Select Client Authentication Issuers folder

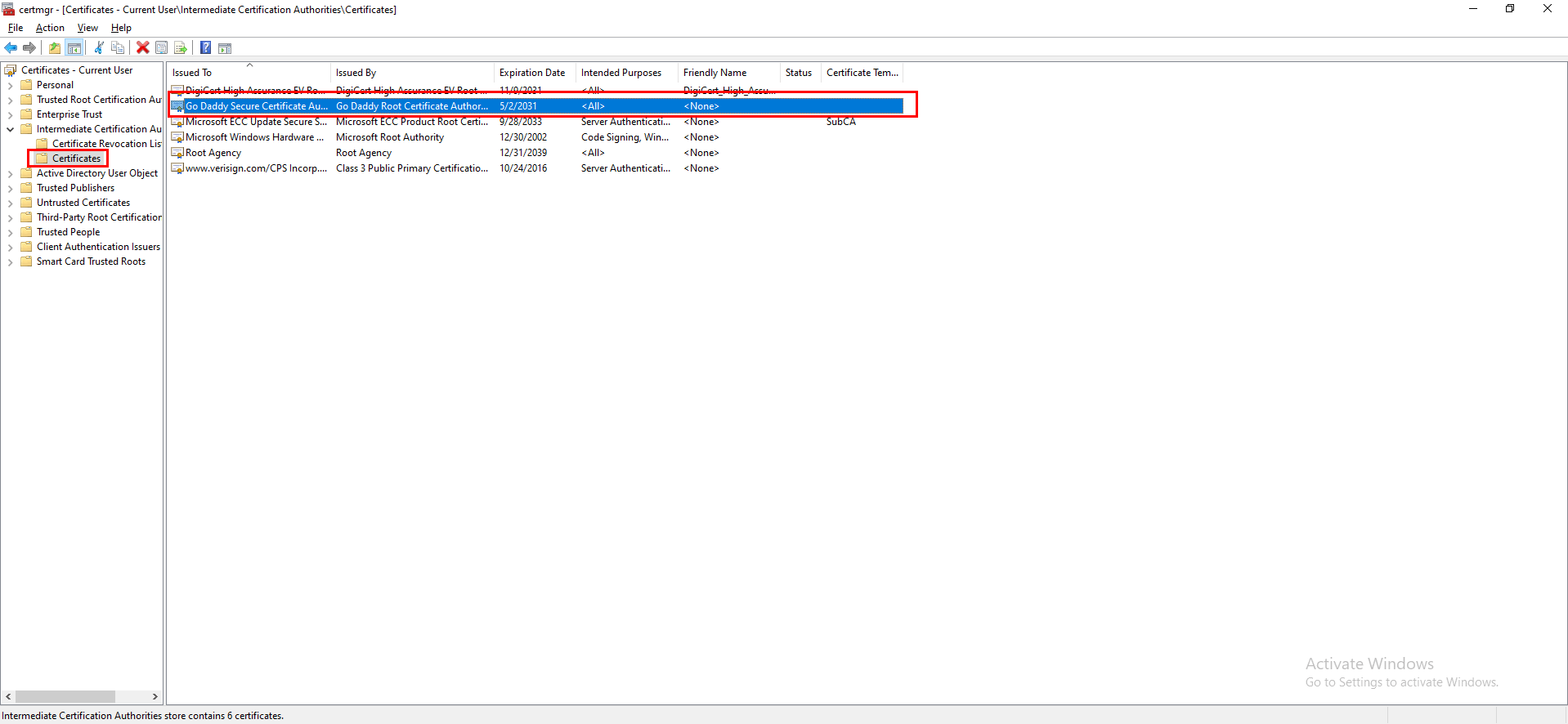point(98,247)
